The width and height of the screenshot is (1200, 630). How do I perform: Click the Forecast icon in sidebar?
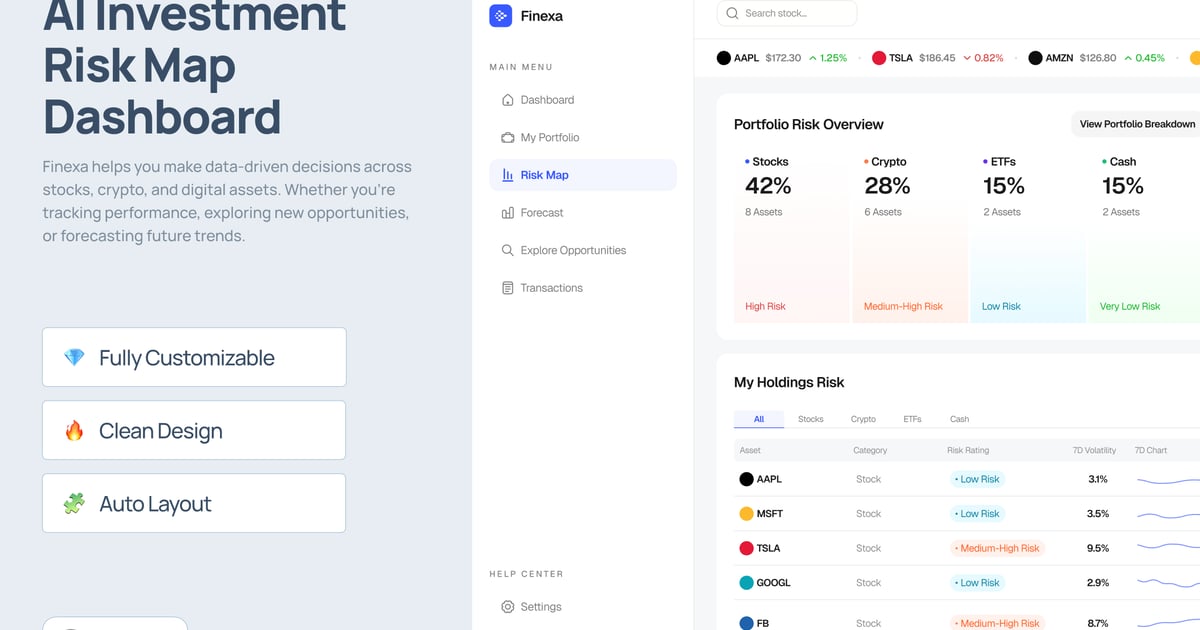[x=508, y=213]
